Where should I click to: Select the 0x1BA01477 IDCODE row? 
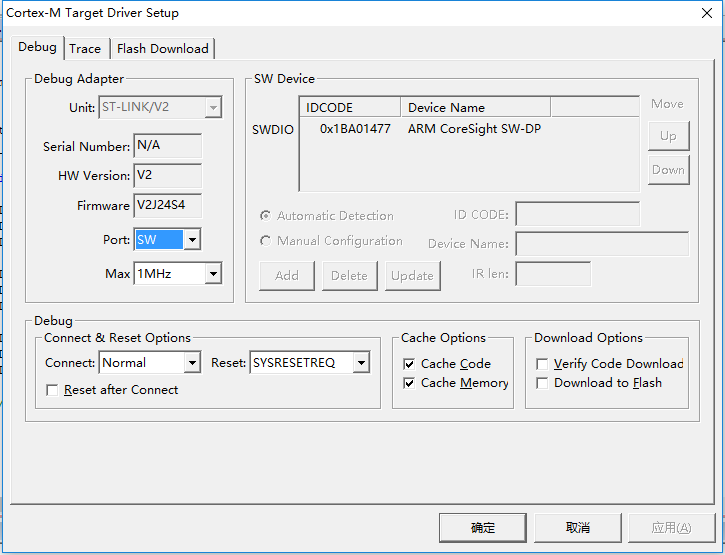click(355, 129)
